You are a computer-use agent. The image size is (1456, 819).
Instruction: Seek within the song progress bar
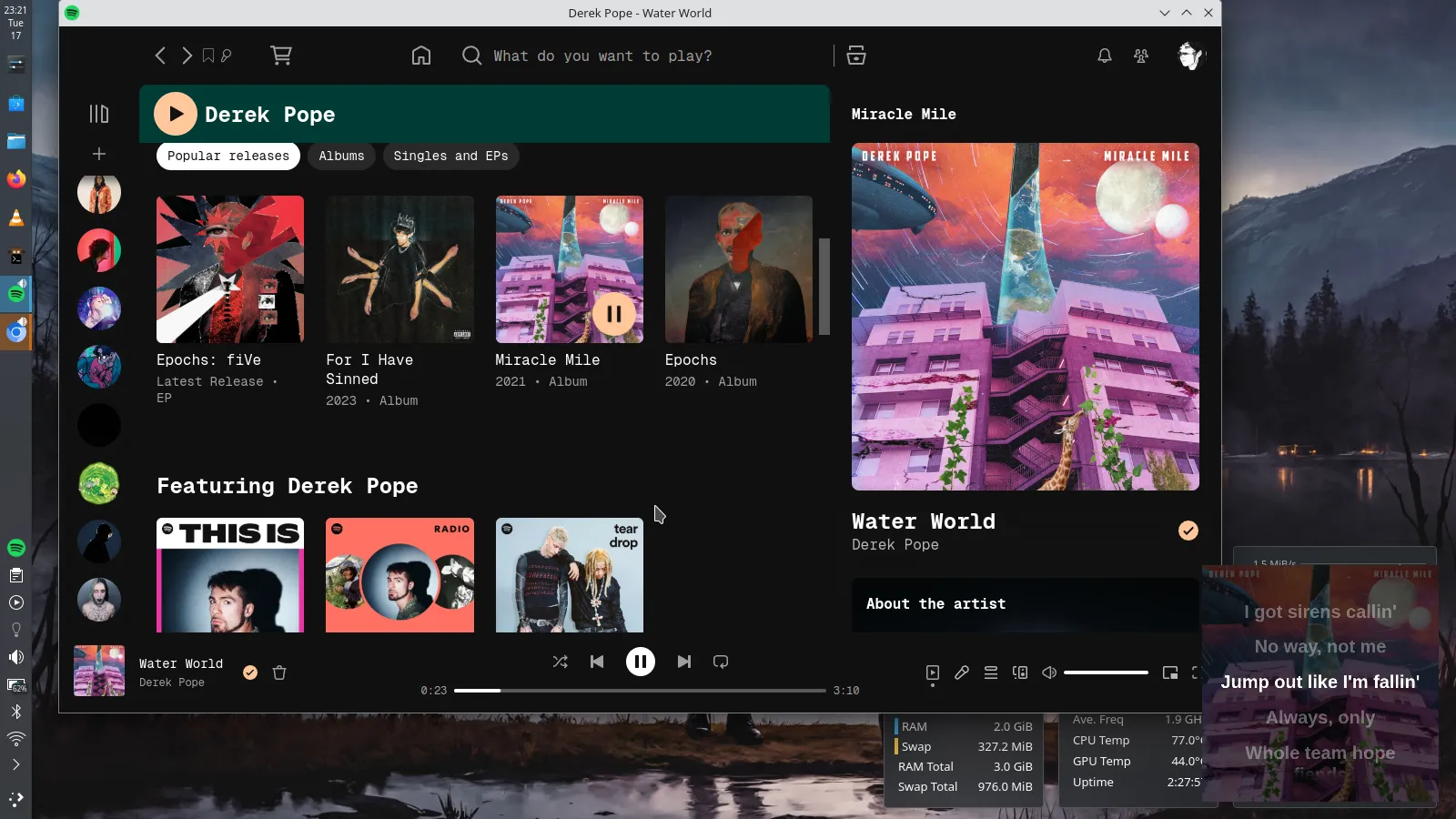coord(640,691)
